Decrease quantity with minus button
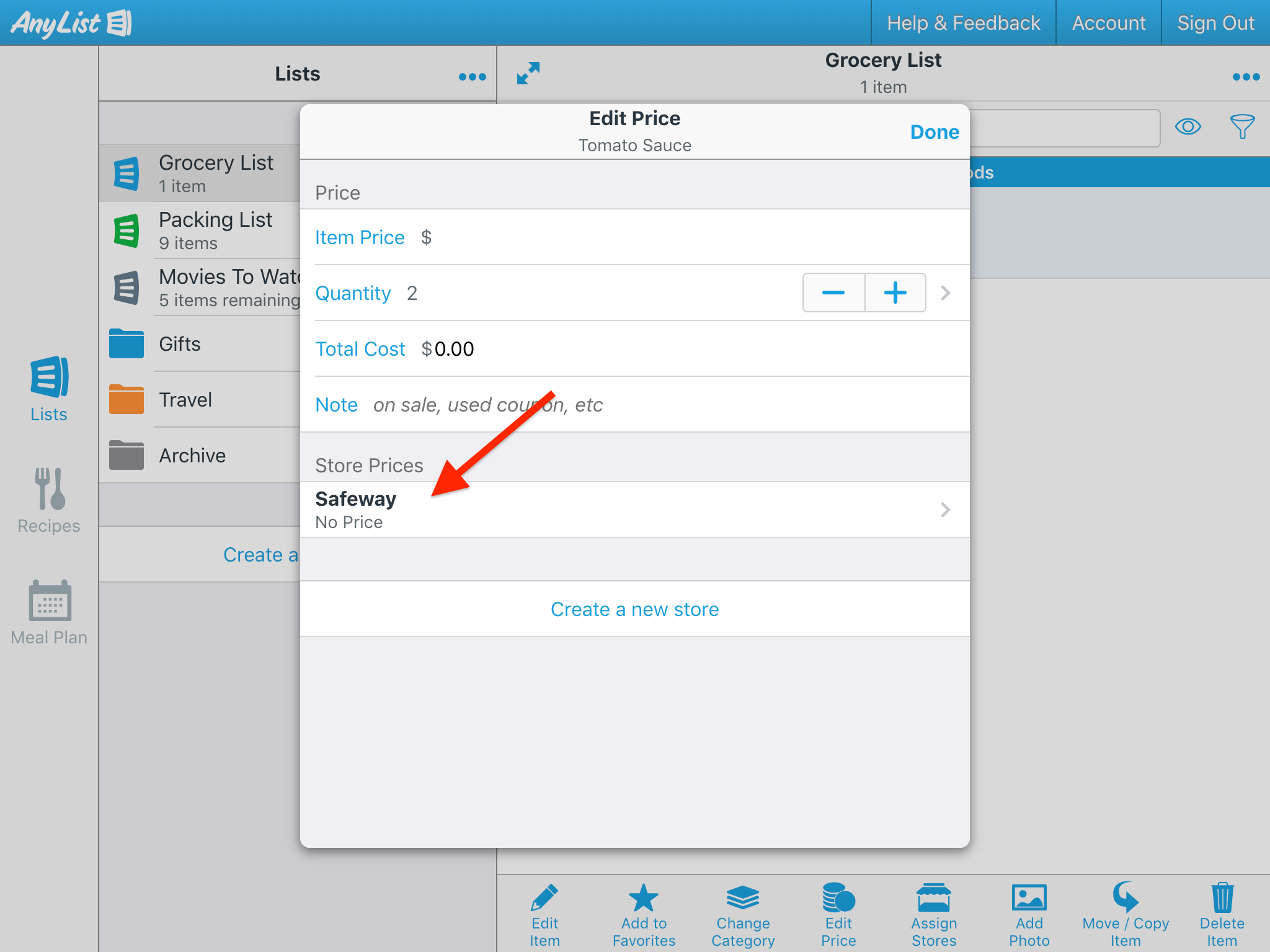Image resolution: width=1270 pixels, height=952 pixels. point(833,293)
